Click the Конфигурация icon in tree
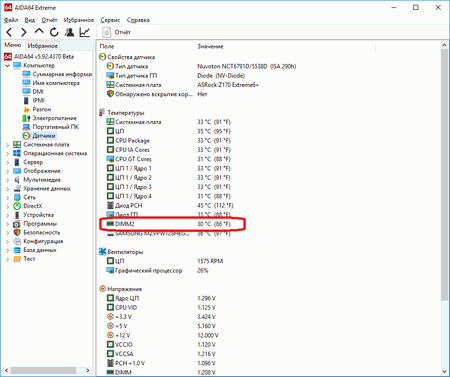Image resolution: width=450 pixels, height=377 pixels. (17, 241)
